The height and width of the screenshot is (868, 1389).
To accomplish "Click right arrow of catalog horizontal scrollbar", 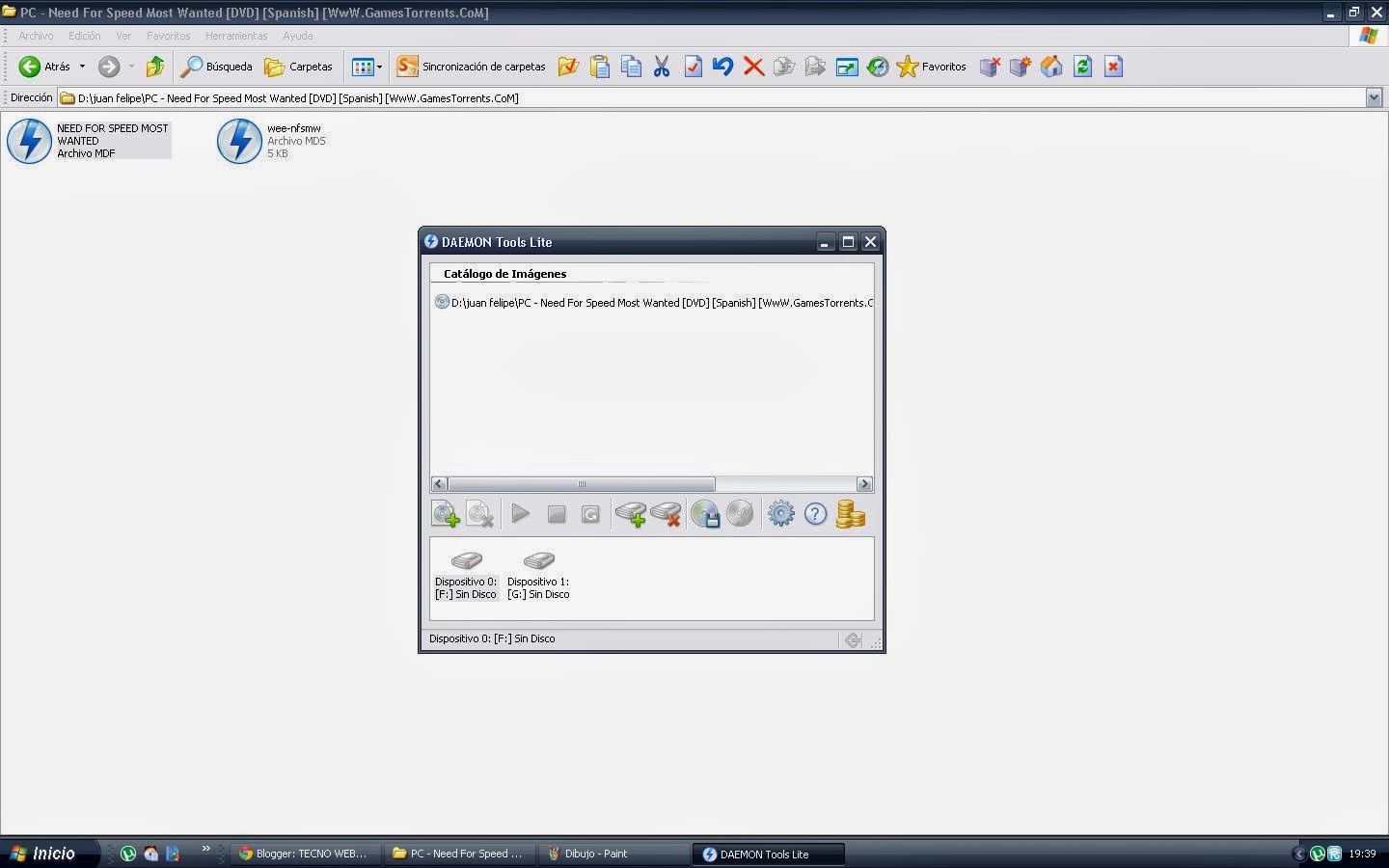I will point(864,484).
